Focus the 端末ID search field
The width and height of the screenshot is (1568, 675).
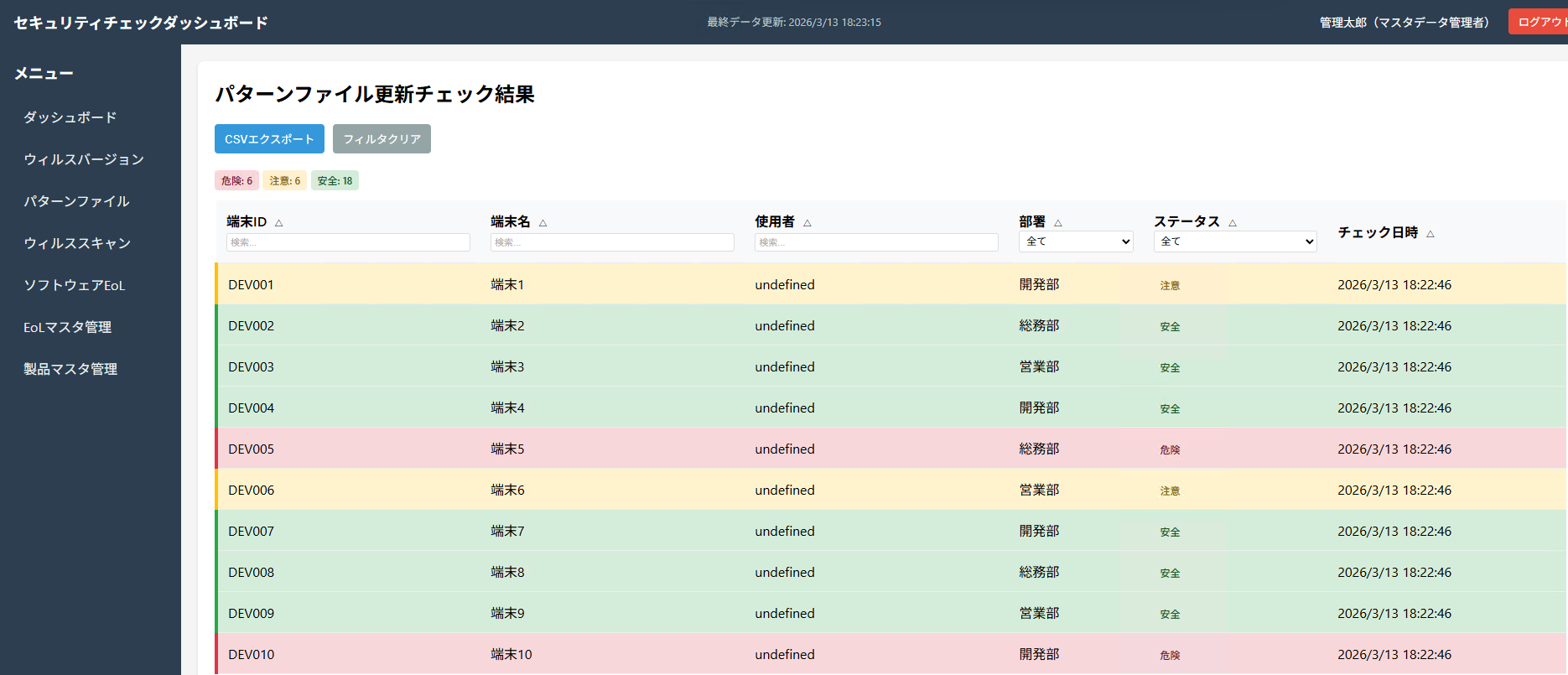pos(348,242)
